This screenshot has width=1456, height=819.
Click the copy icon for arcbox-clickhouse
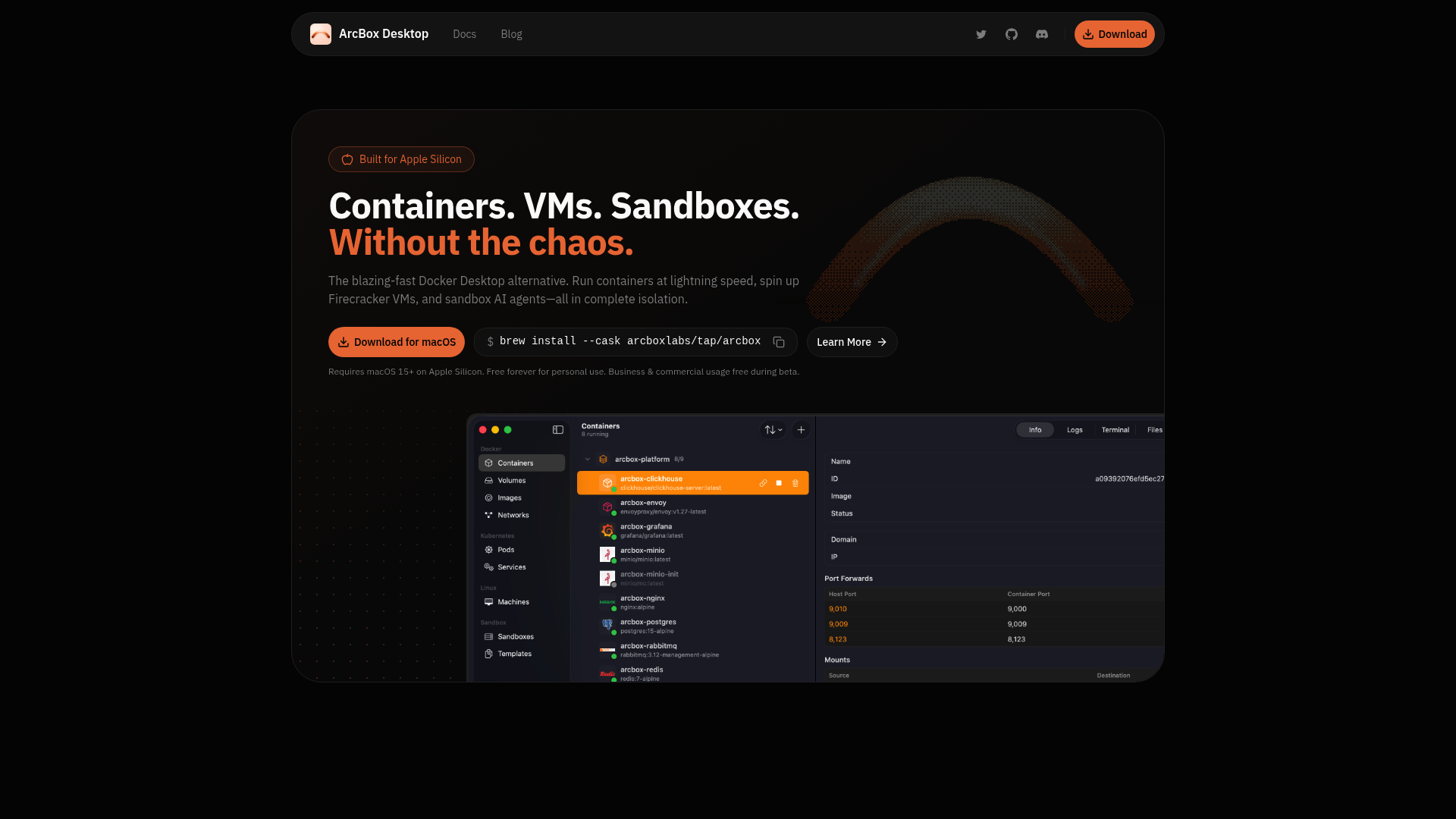763,482
